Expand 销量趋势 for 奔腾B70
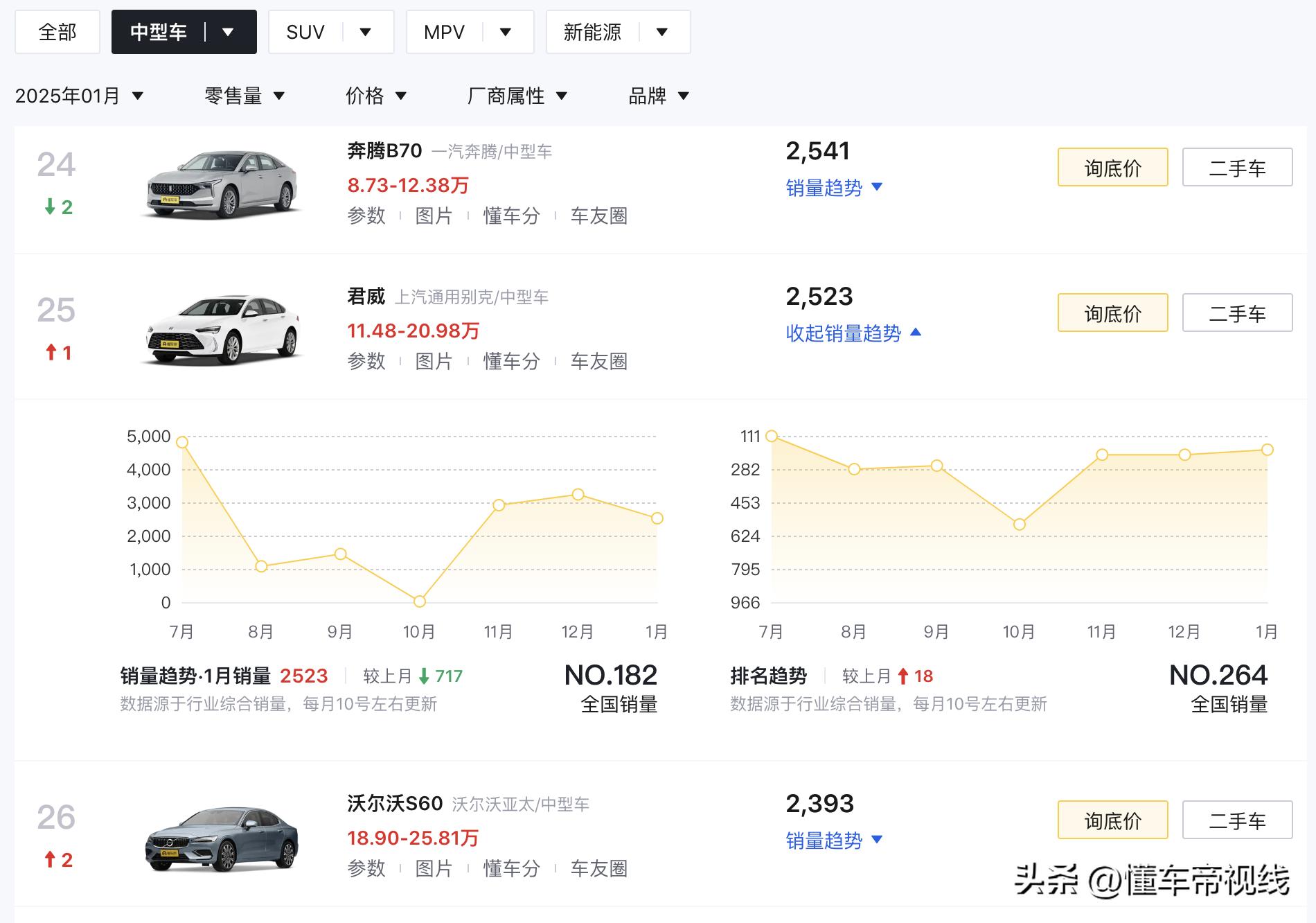The height and width of the screenshot is (923, 1316). (x=833, y=188)
